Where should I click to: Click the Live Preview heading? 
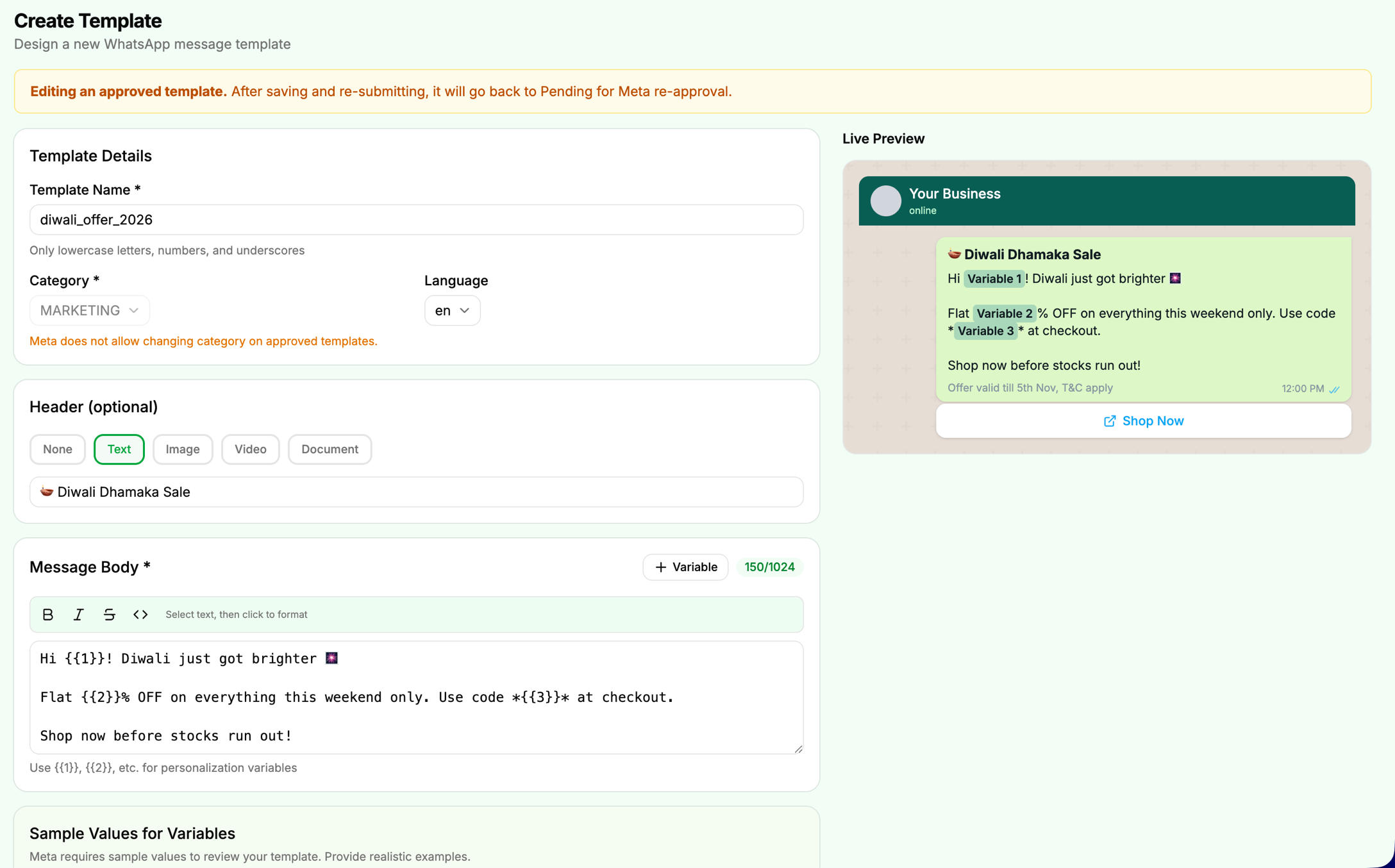click(x=883, y=138)
